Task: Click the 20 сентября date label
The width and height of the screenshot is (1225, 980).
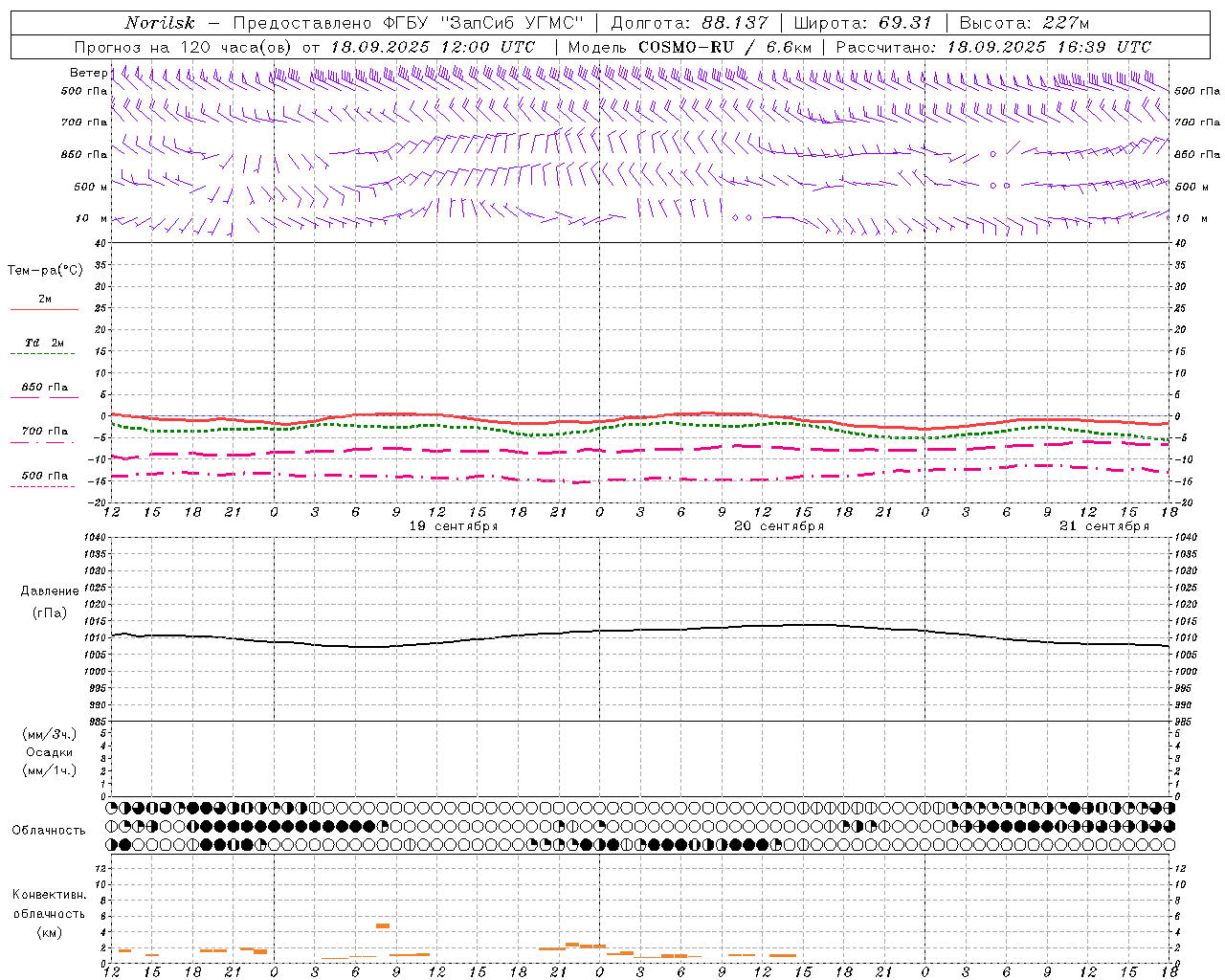Action: [779, 526]
